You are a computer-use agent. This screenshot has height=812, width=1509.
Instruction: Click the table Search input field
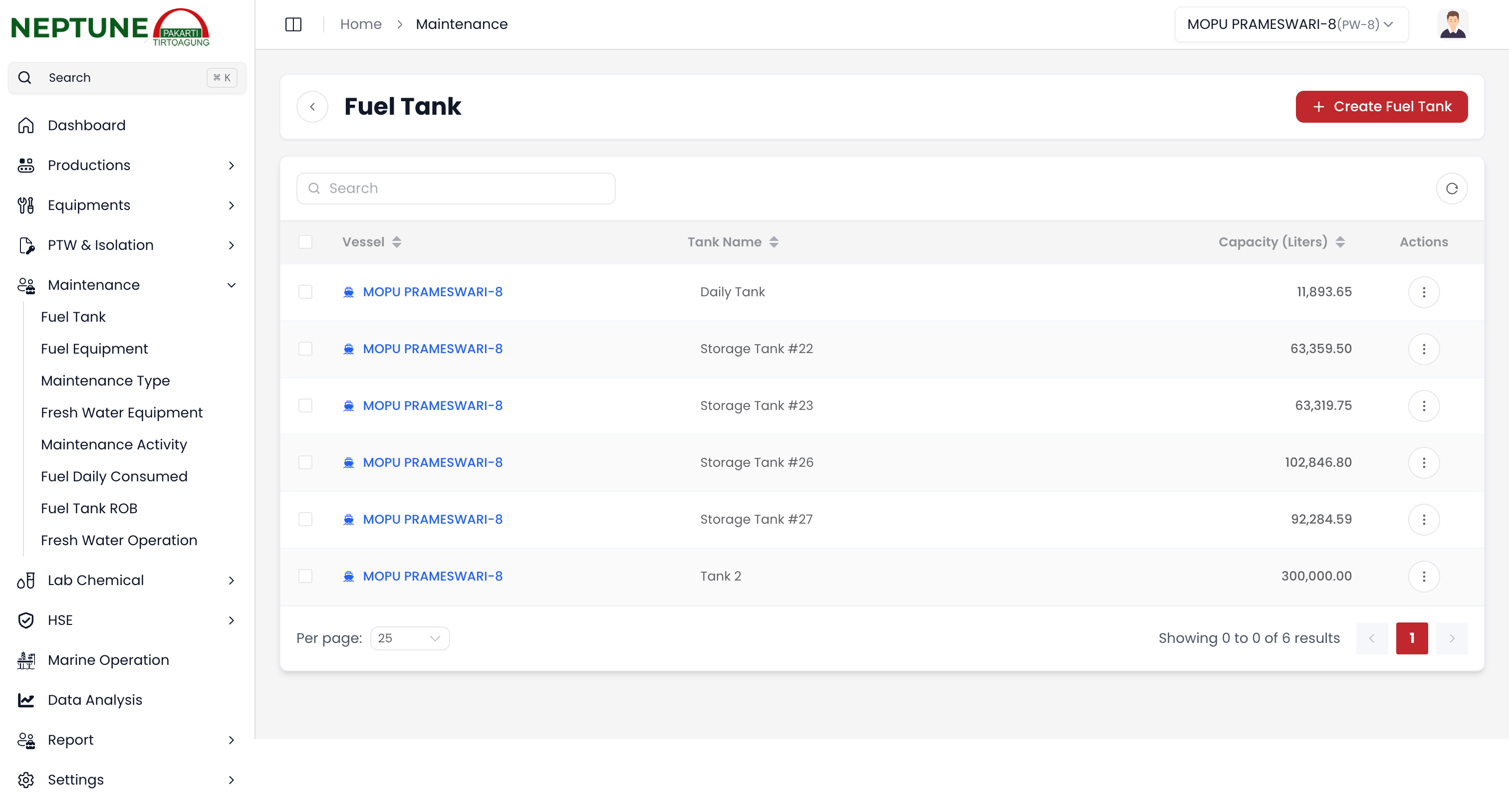coord(456,189)
